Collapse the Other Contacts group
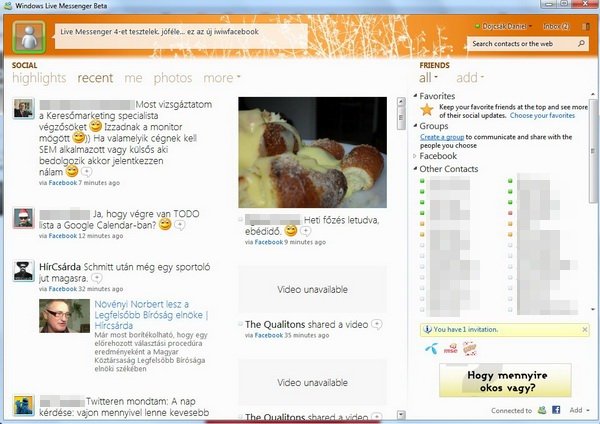The image size is (600, 424). [x=416, y=169]
